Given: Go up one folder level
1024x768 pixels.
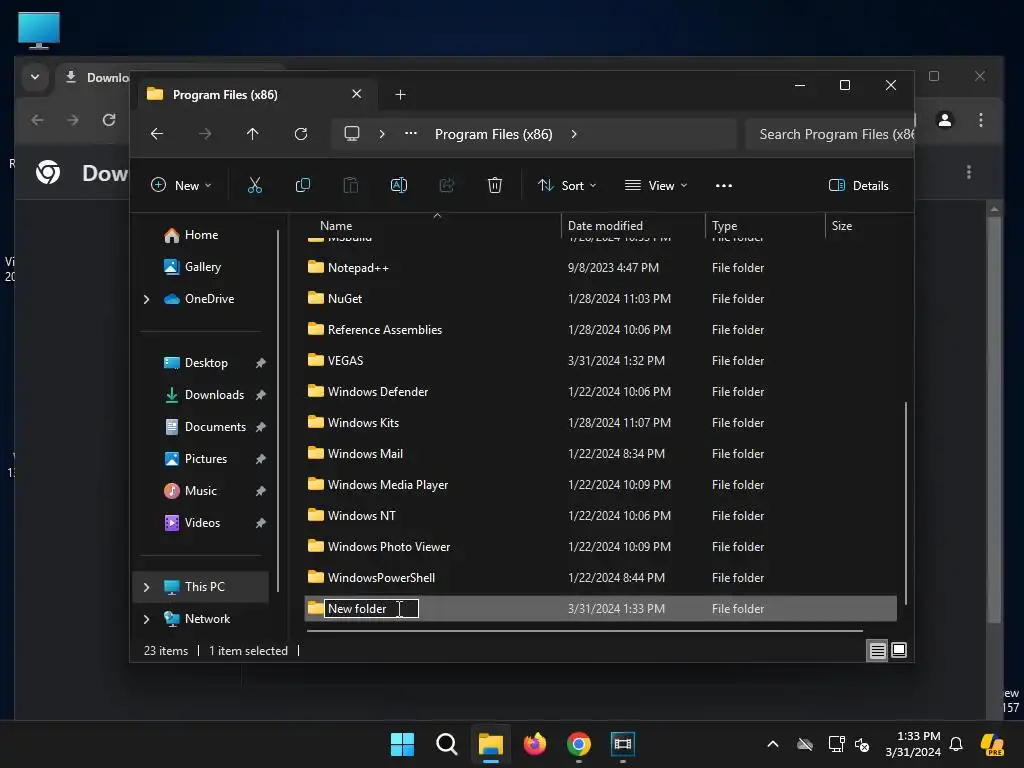Looking at the screenshot, I should tap(252, 134).
